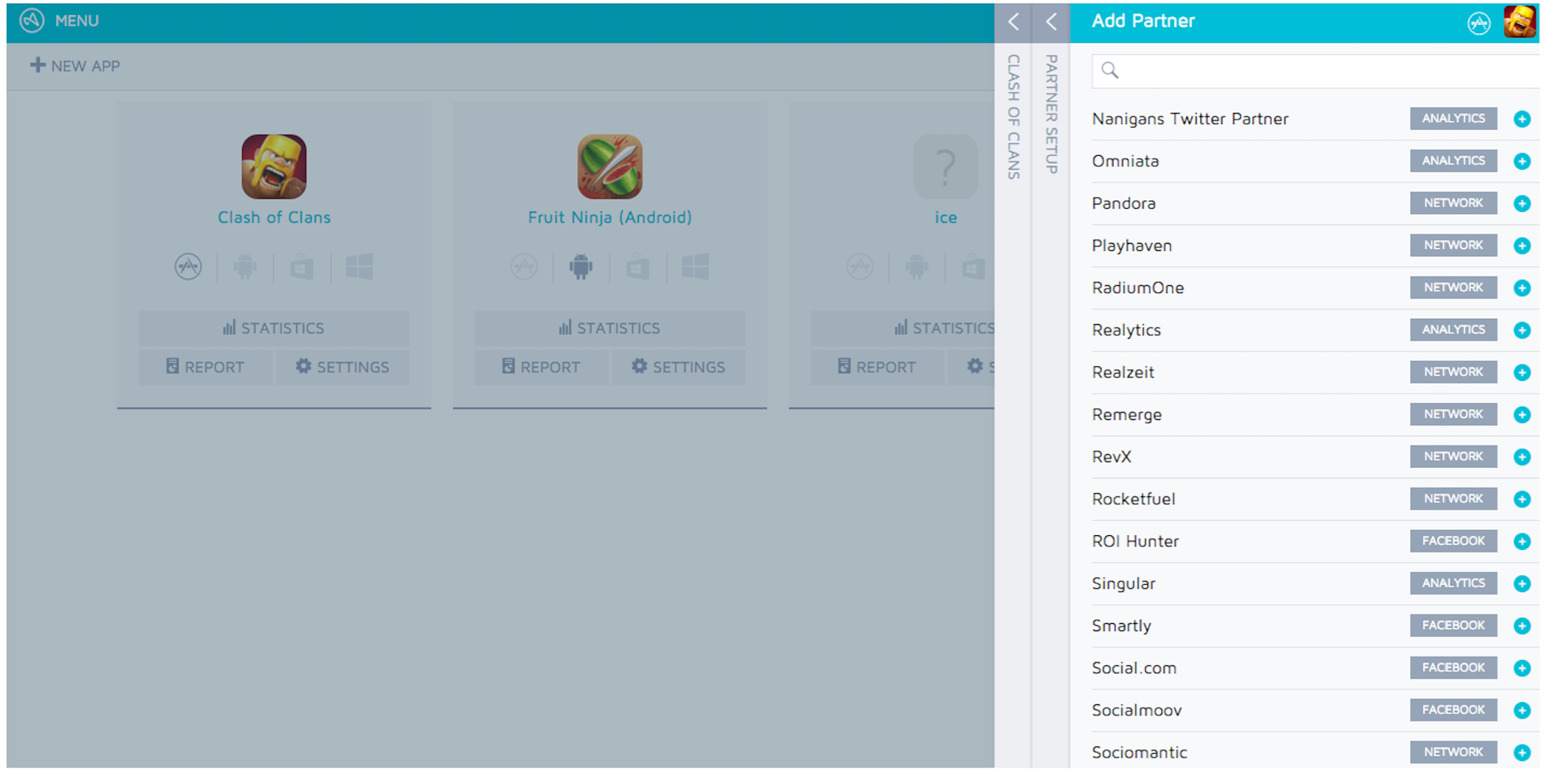This screenshot has height=784, width=1557.
Task: Select Android platform icon under Clash of Clans
Action: coord(245,267)
